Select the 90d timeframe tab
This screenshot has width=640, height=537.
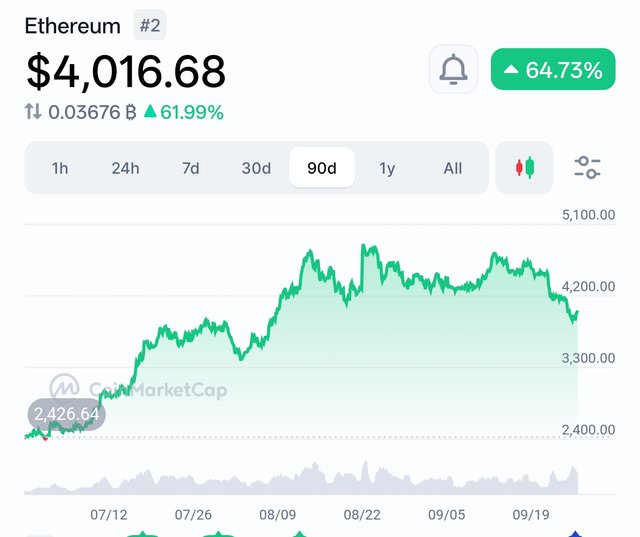click(x=321, y=168)
